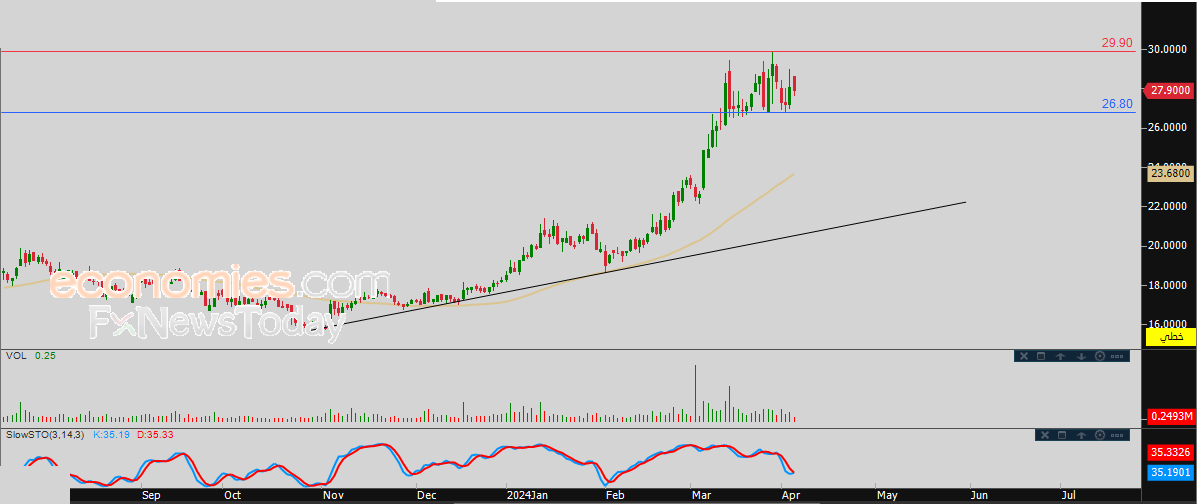Click the red D value tag 35.3326

(1172, 453)
